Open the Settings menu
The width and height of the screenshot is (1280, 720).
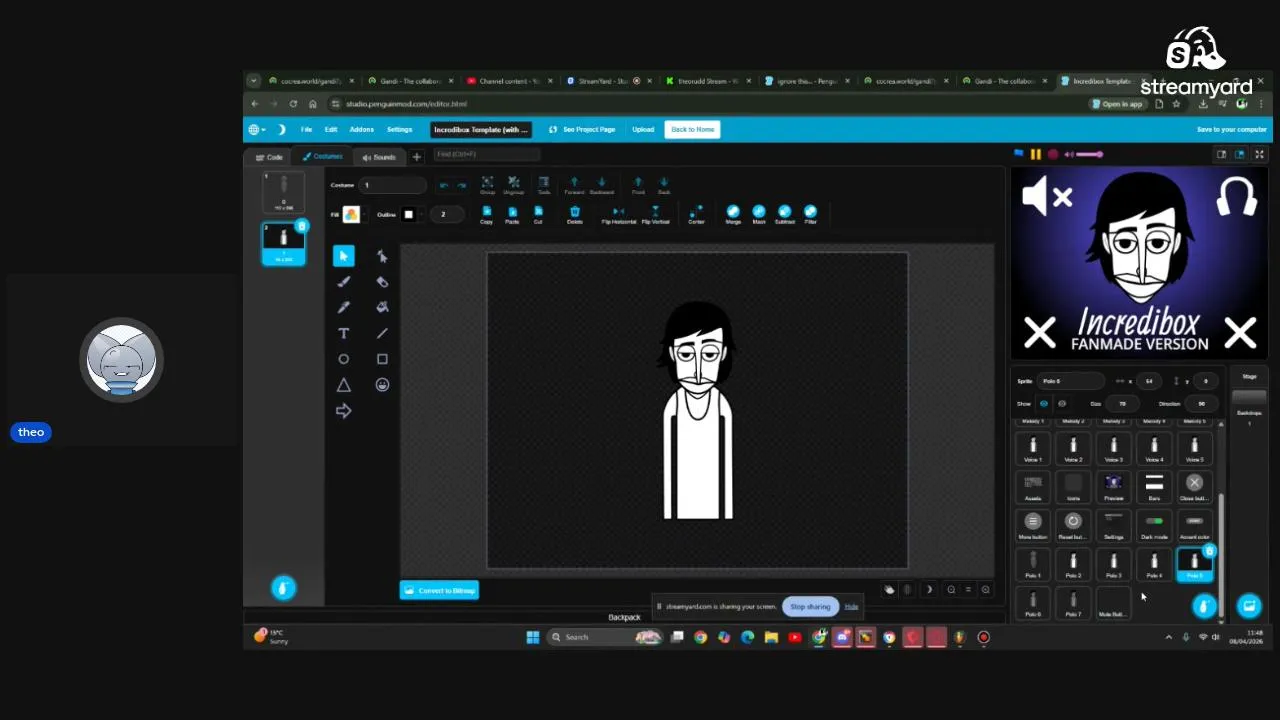(x=399, y=129)
